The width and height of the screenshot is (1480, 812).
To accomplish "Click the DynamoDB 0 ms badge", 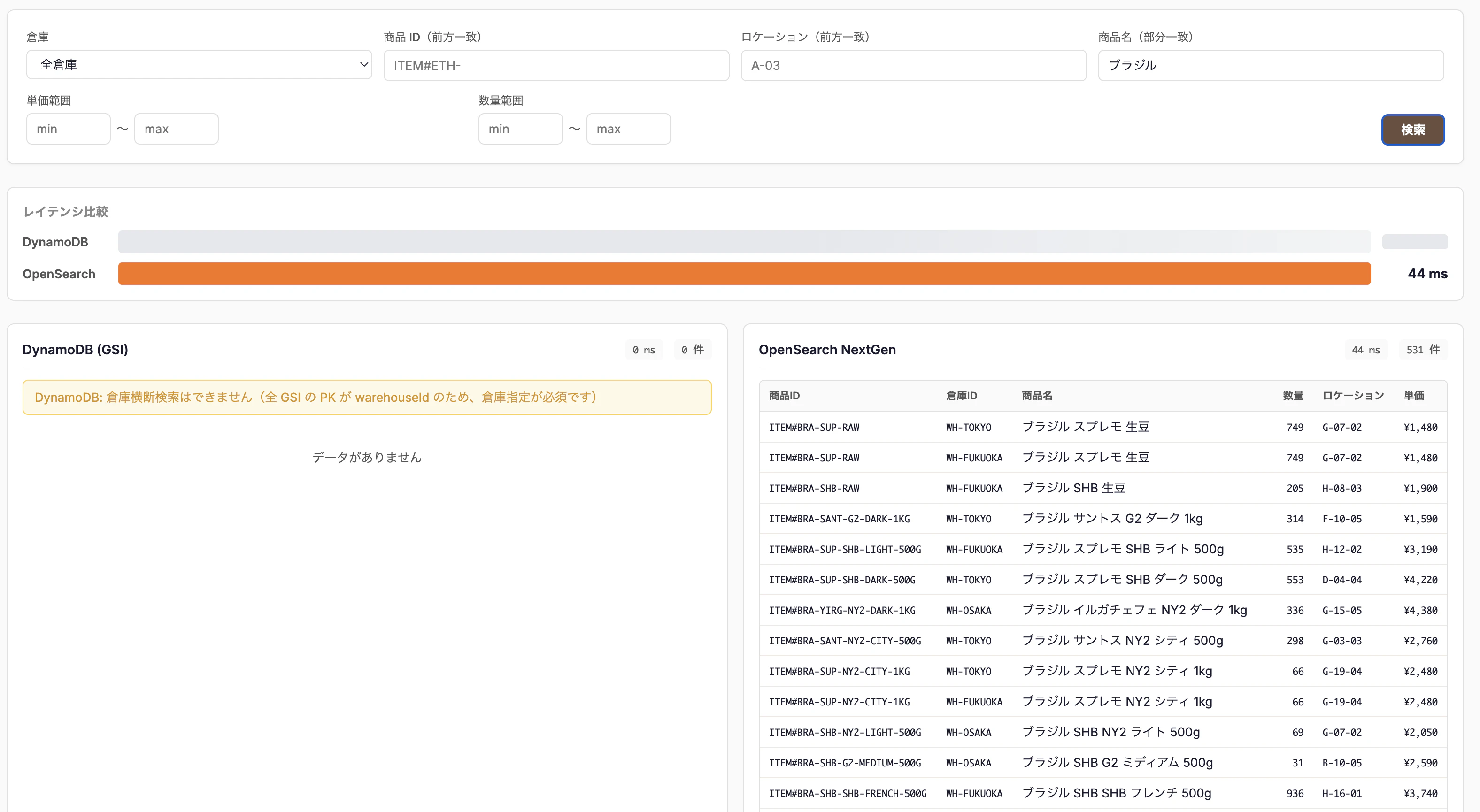I will click(643, 350).
